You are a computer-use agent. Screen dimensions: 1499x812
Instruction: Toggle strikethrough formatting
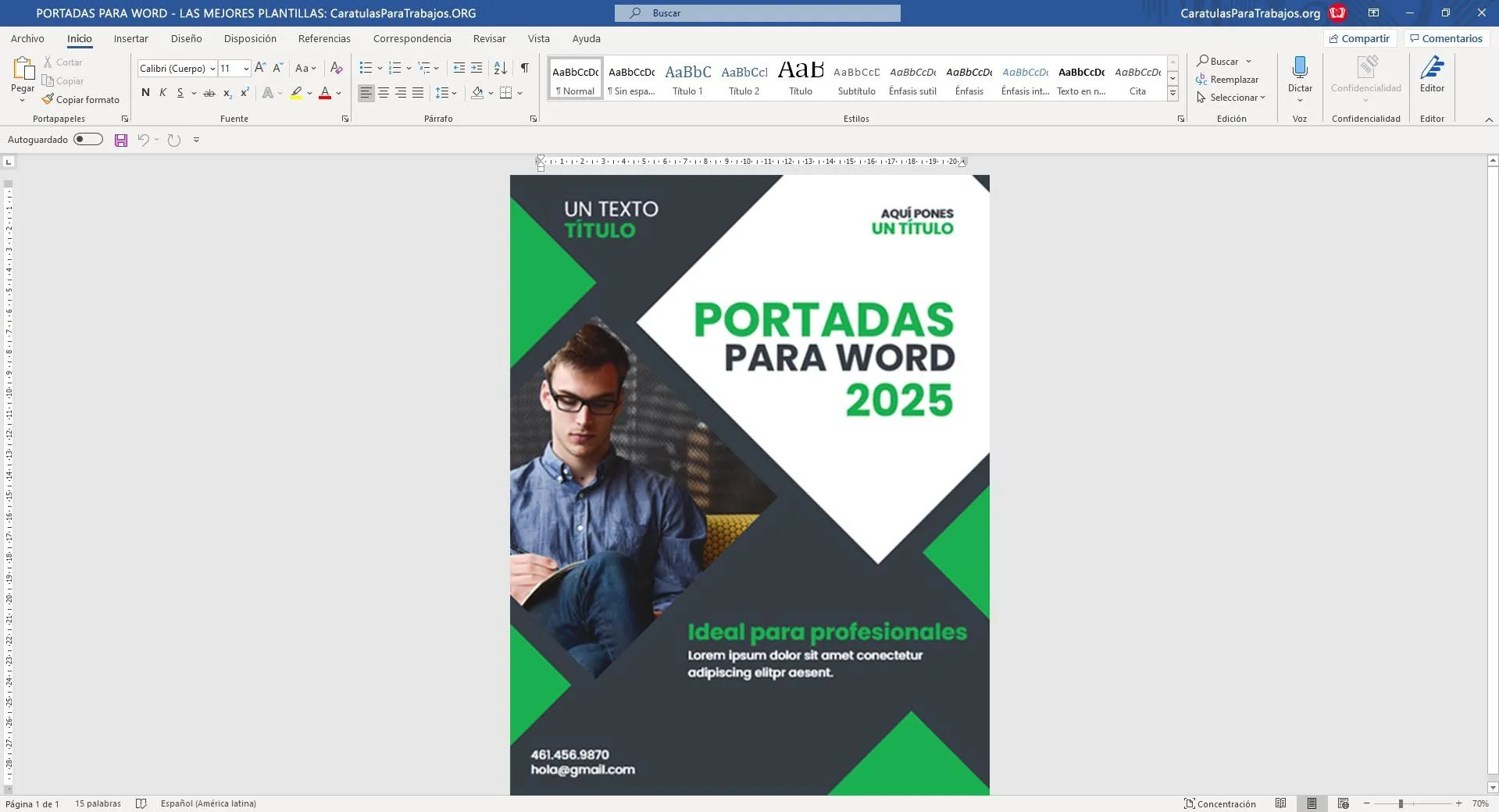[x=209, y=93]
